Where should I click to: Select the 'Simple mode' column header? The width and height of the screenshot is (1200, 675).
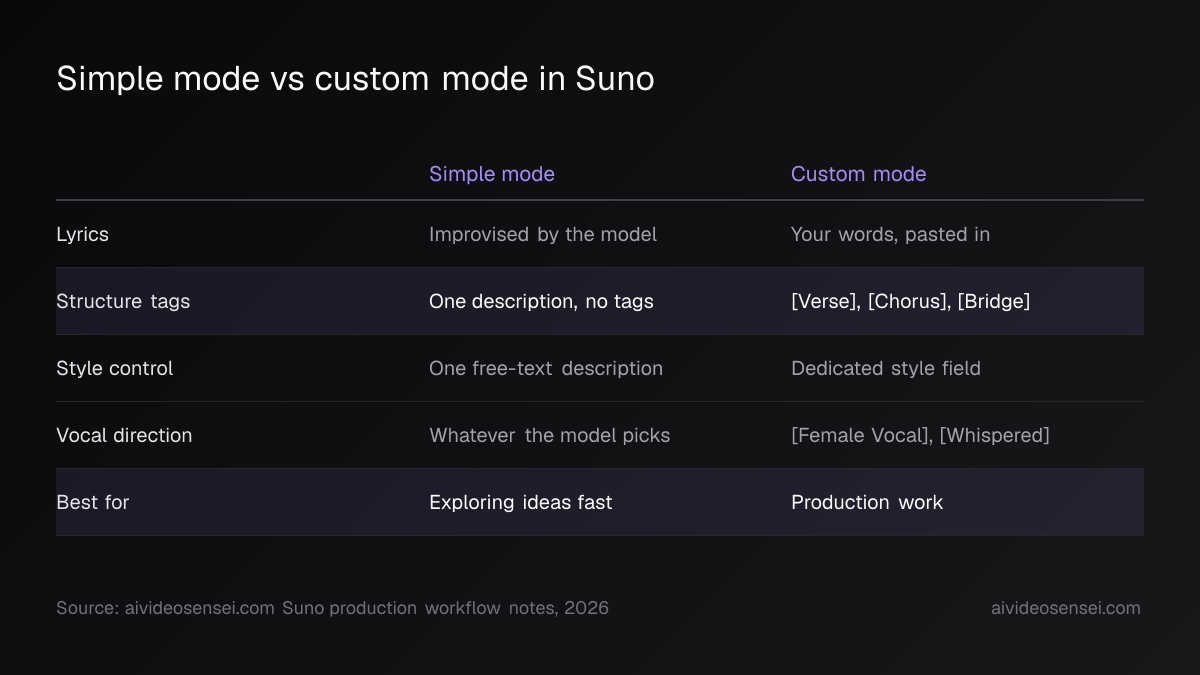[x=492, y=174]
